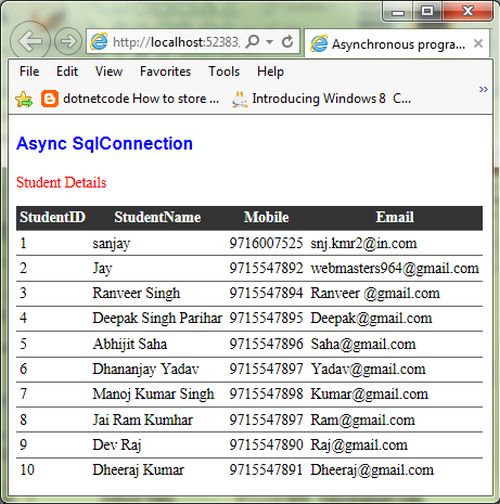Click the name Dhananjay Yadav

tap(146, 369)
